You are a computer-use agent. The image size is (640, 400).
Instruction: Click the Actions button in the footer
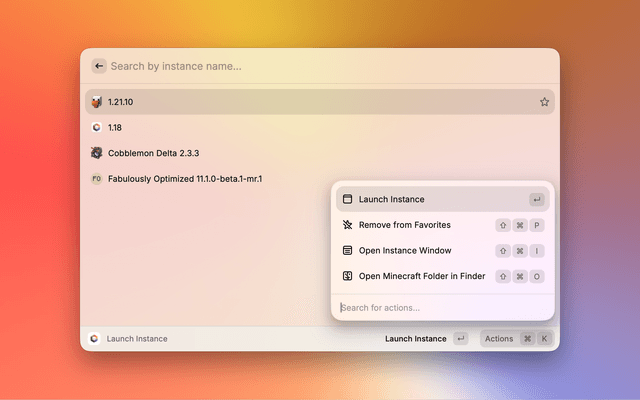tap(499, 339)
